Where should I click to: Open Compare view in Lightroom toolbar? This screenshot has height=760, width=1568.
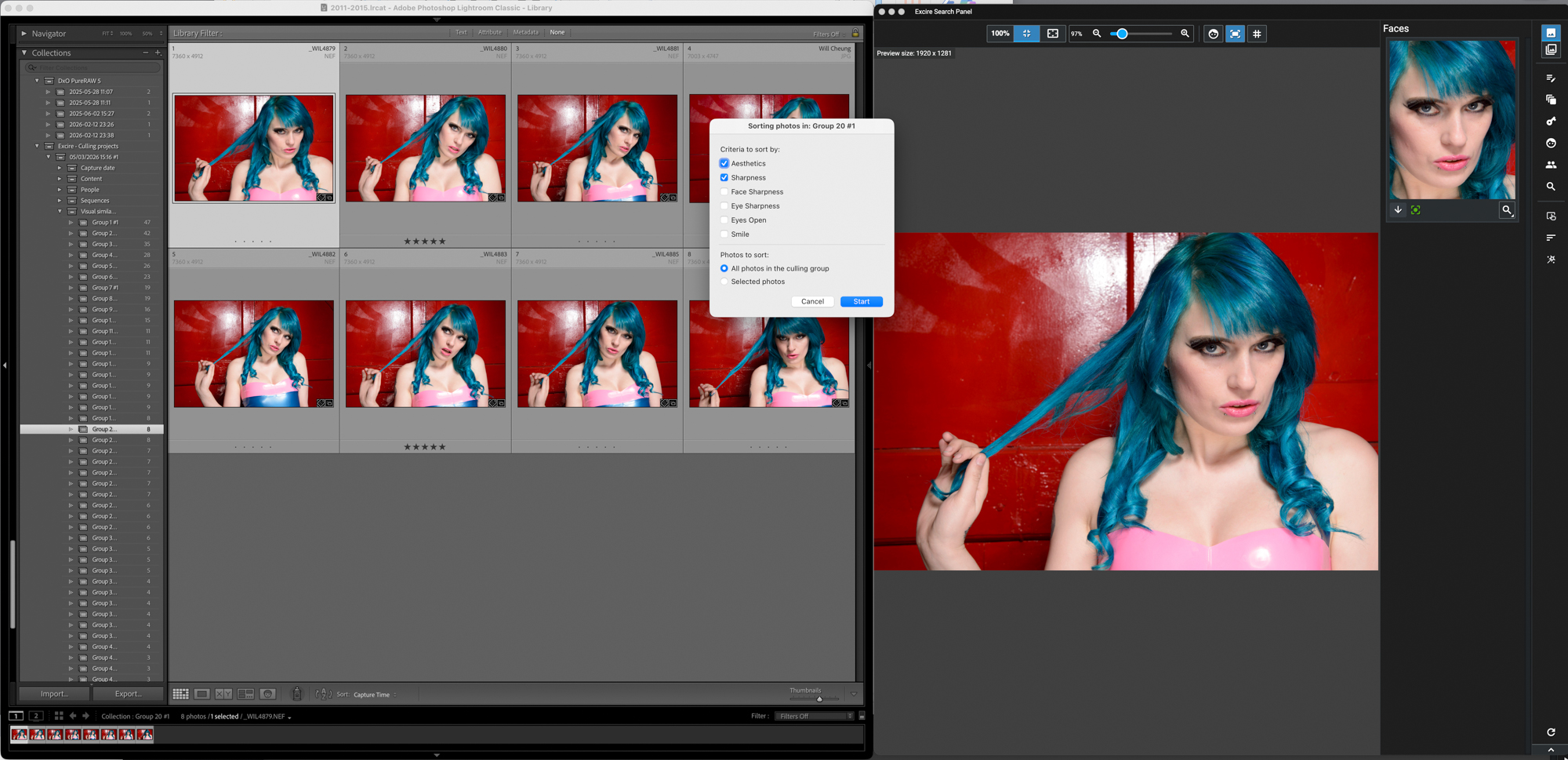click(223, 694)
